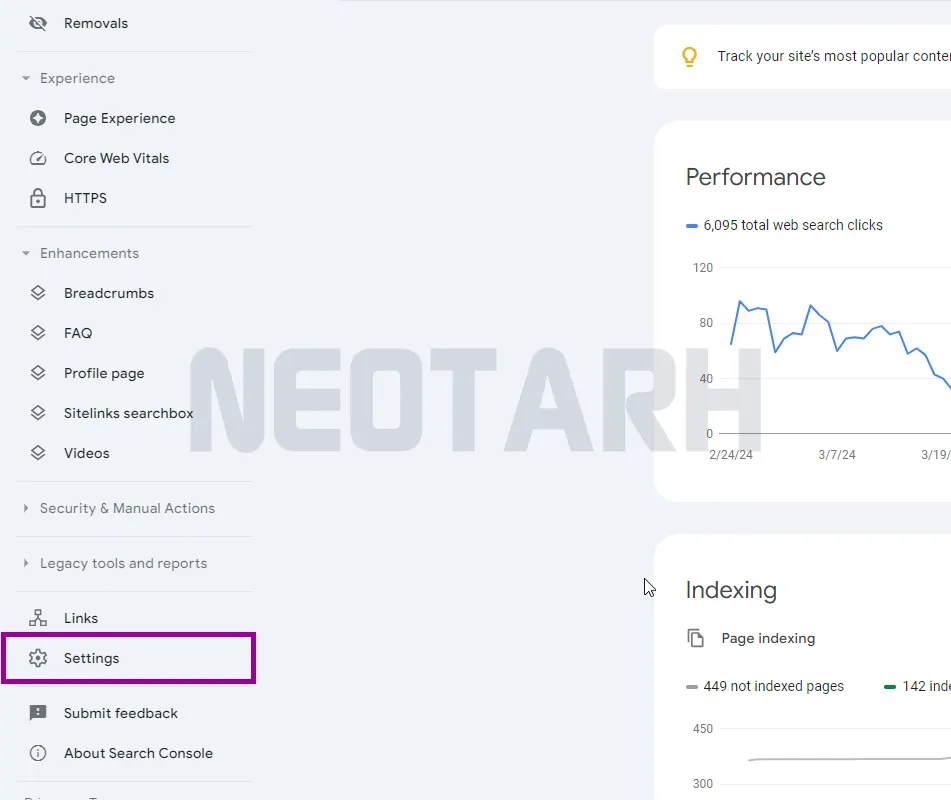Click the Sitelinks searchbox layers icon
Viewport: 951px width, 800px height.
coord(38,413)
